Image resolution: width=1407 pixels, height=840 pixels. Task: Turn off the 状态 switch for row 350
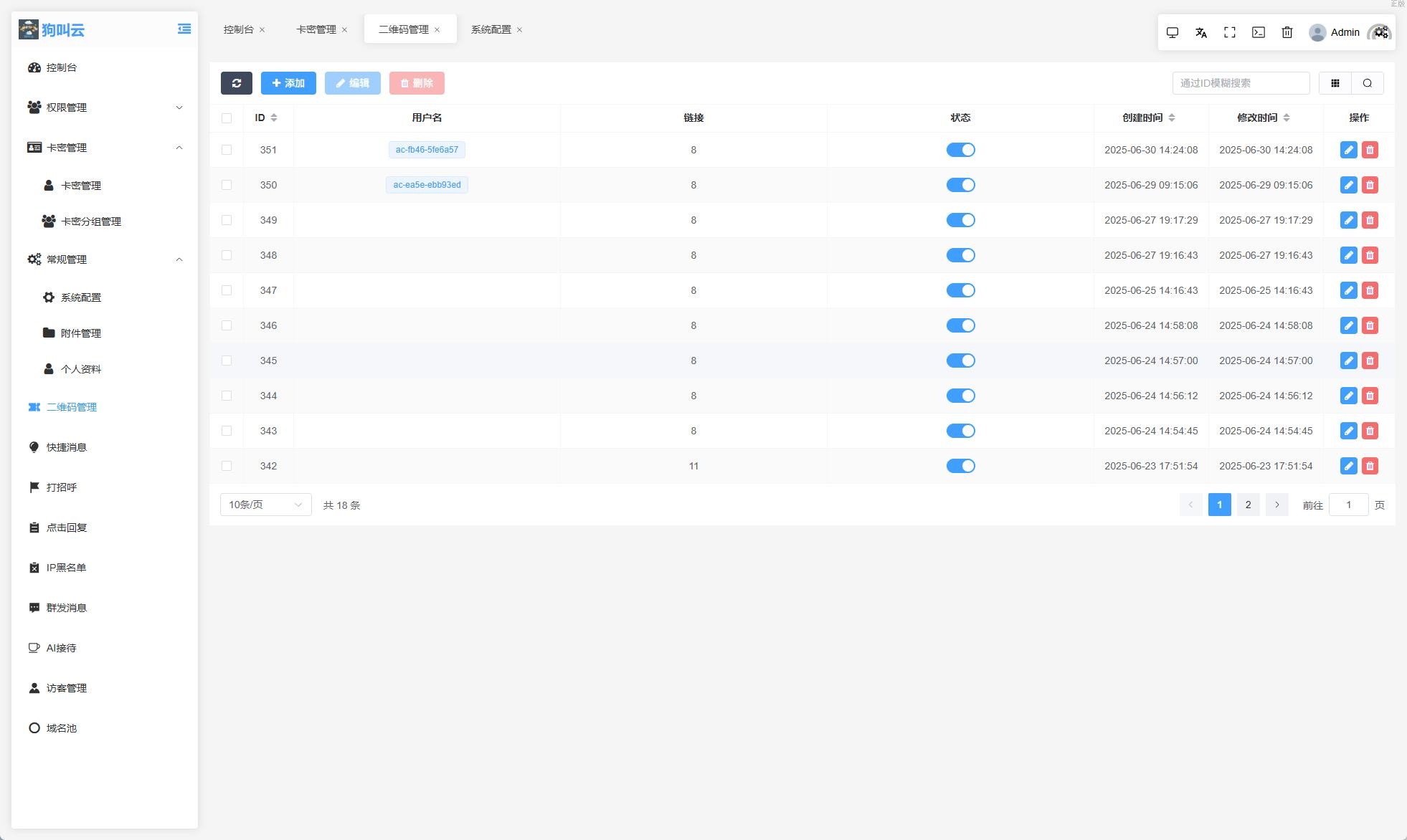coord(960,185)
